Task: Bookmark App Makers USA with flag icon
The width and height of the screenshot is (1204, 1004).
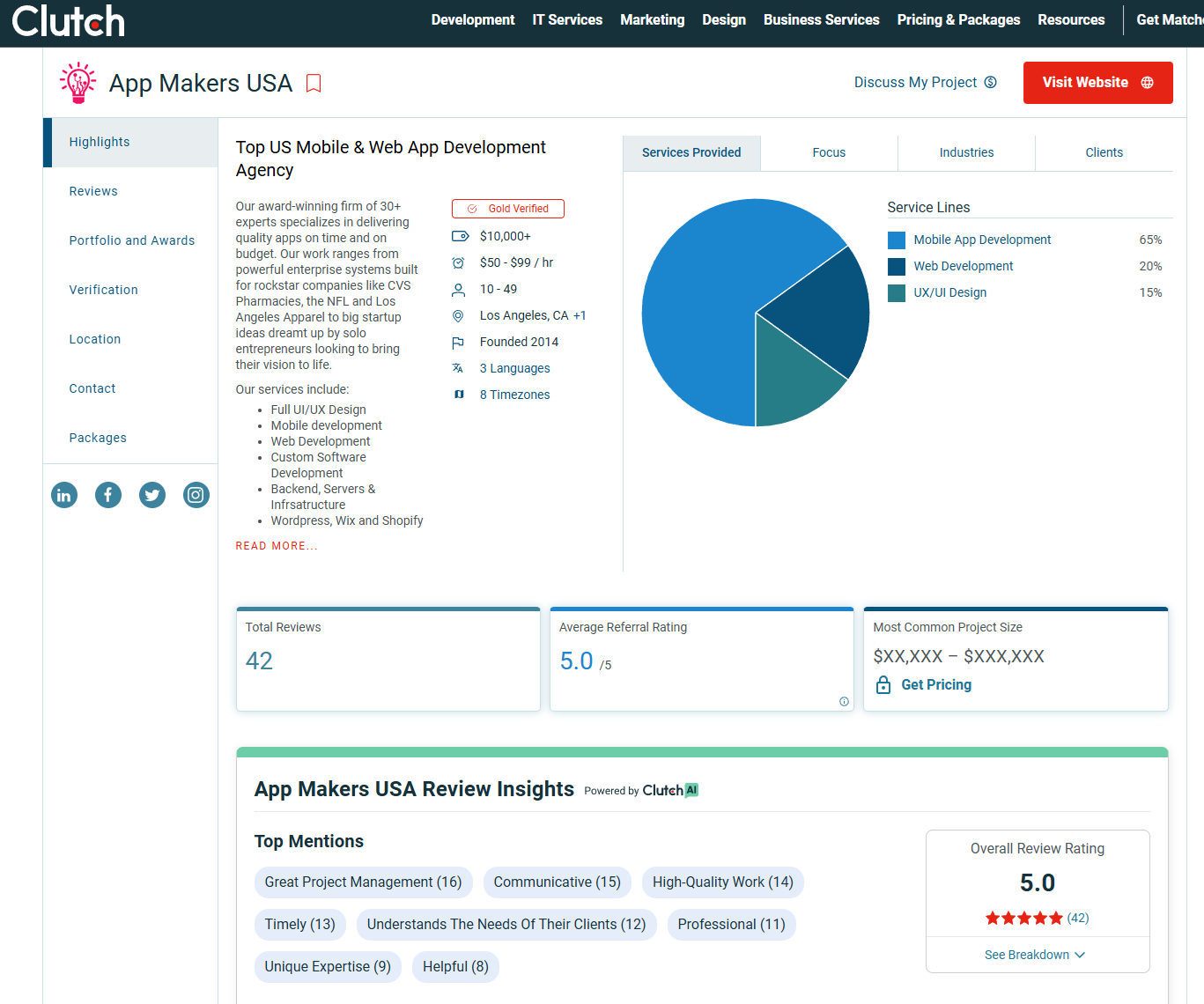Action: [314, 84]
